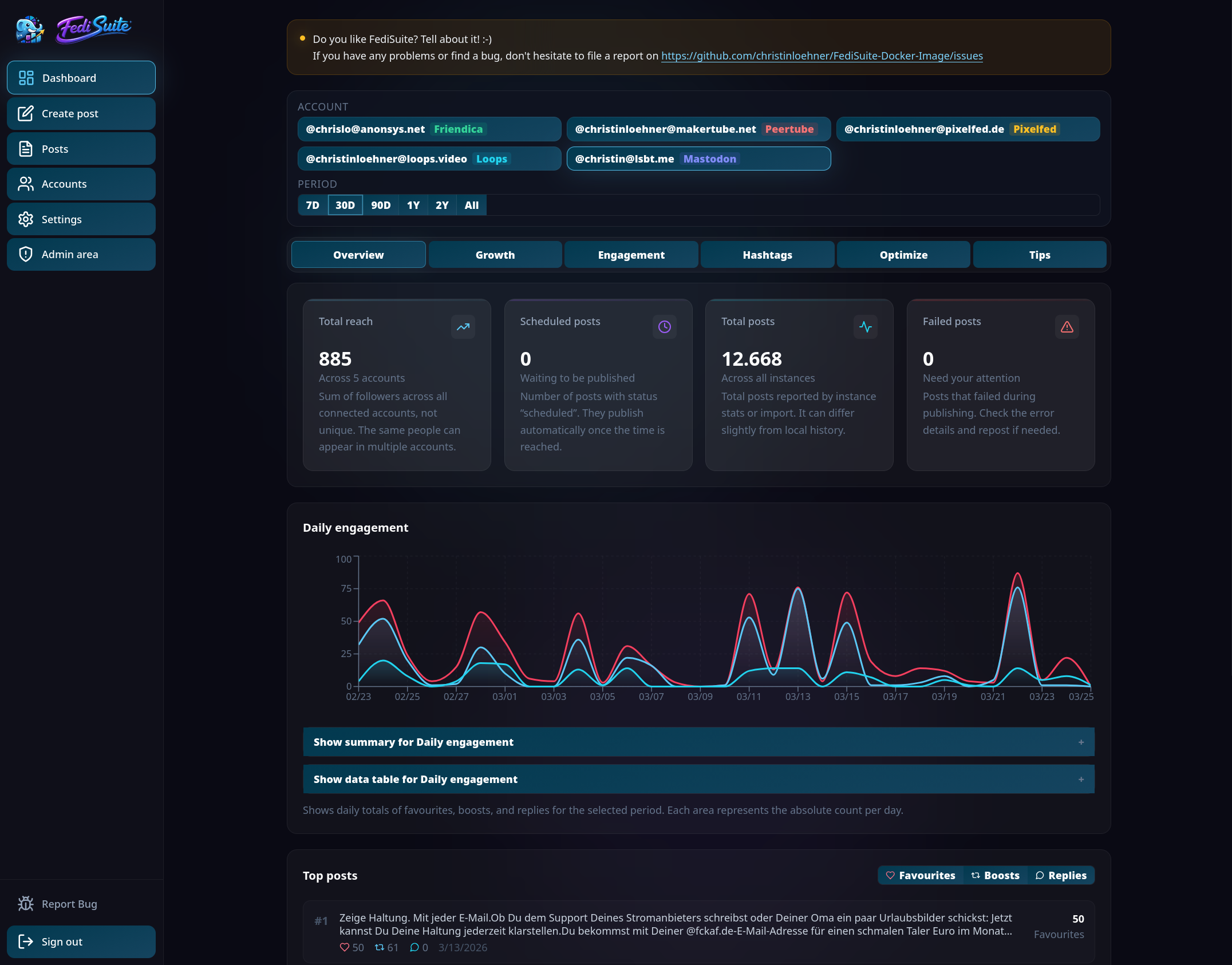Click the clock icon on Scheduled posts card

pos(664,327)
